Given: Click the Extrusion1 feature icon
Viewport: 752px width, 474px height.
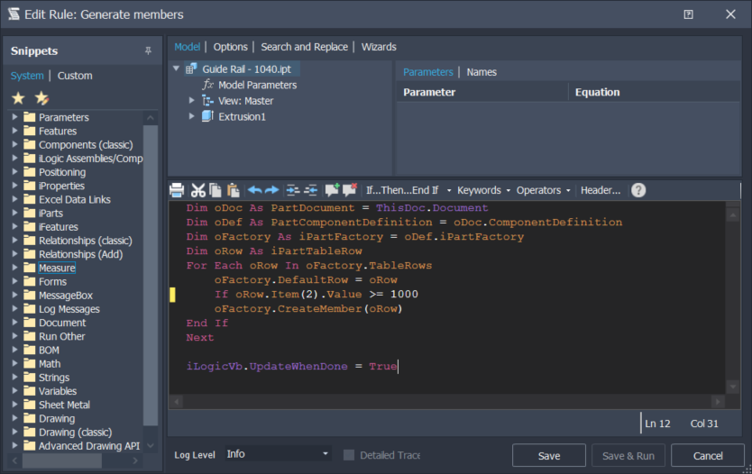Looking at the screenshot, I should point(208,117).
